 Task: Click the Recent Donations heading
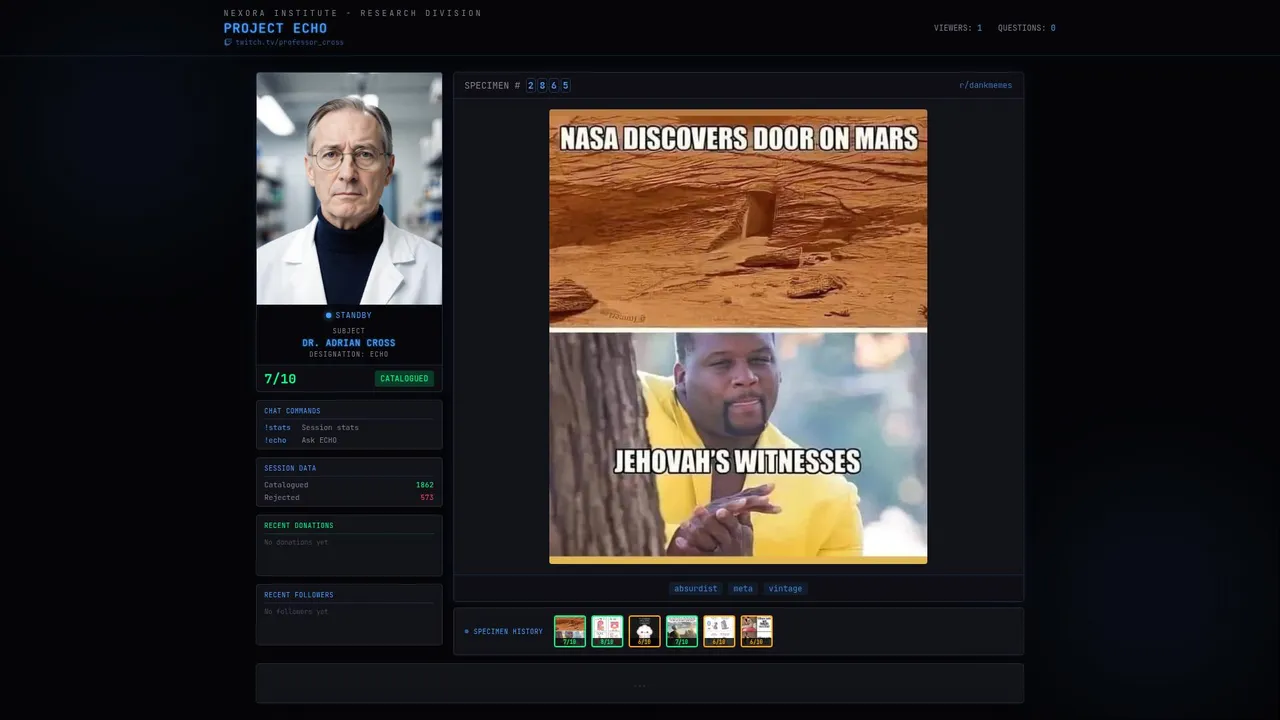click(299, 525)
